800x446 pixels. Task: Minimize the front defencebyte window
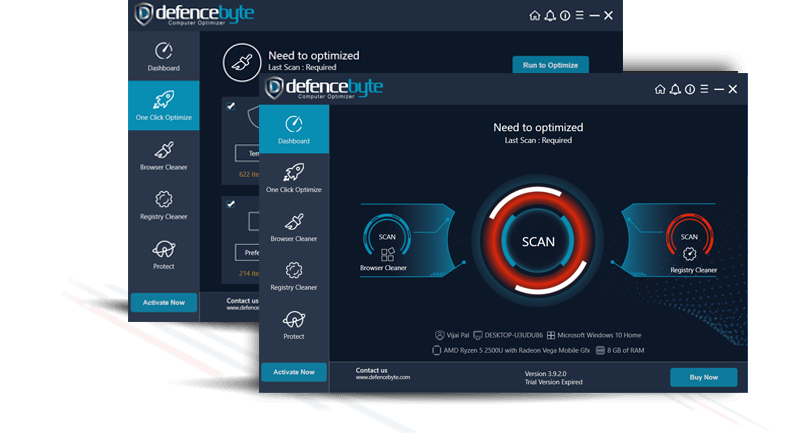[x=719, y=89]
